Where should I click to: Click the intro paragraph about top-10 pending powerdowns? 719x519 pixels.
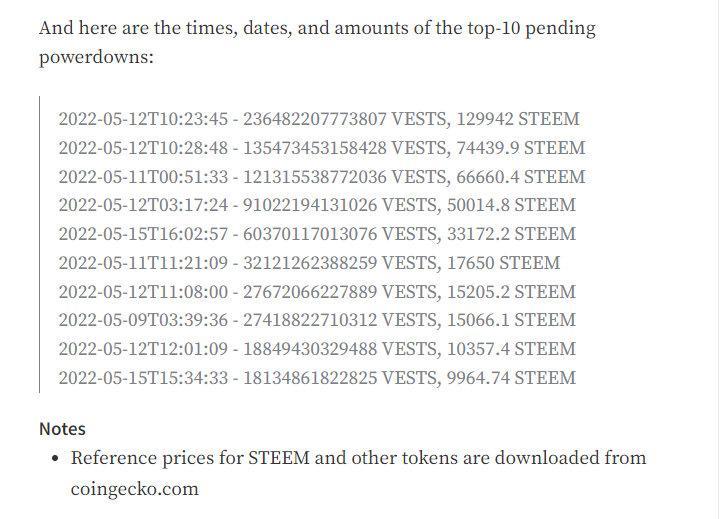click(x=316, y=42)
